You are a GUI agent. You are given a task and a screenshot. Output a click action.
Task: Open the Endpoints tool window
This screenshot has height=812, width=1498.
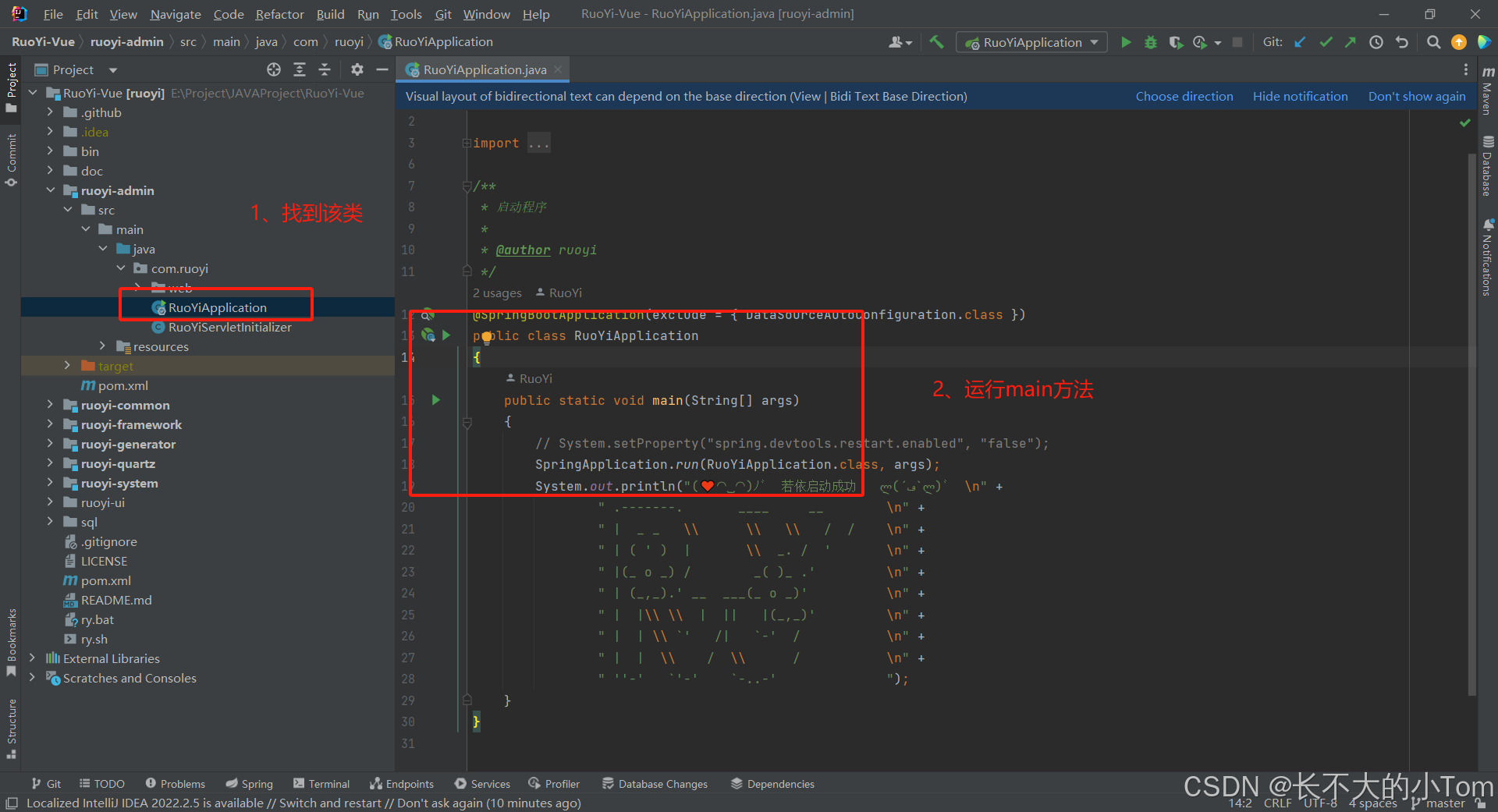[402, 784]
